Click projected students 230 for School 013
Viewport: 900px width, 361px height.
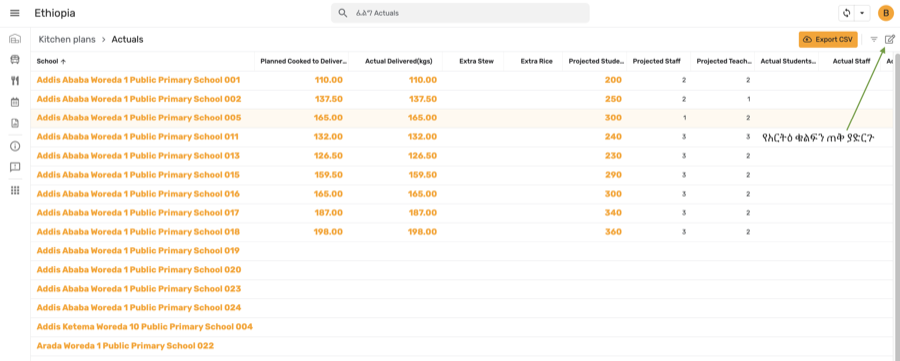coord(613,156)
